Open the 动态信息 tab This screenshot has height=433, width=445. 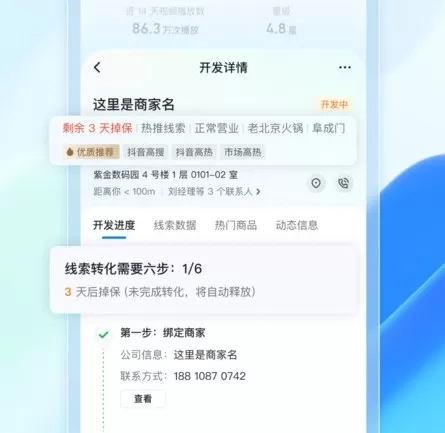297,225
